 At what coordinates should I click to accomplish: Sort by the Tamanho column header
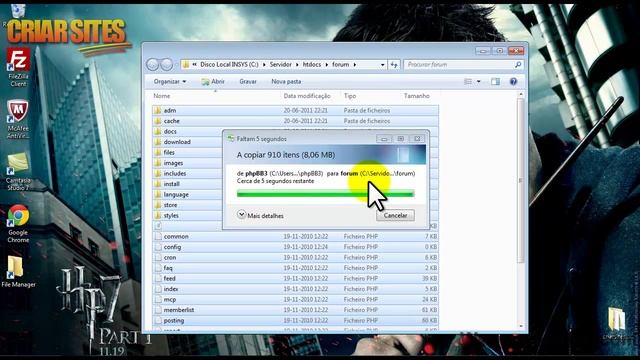pos(416,96)
